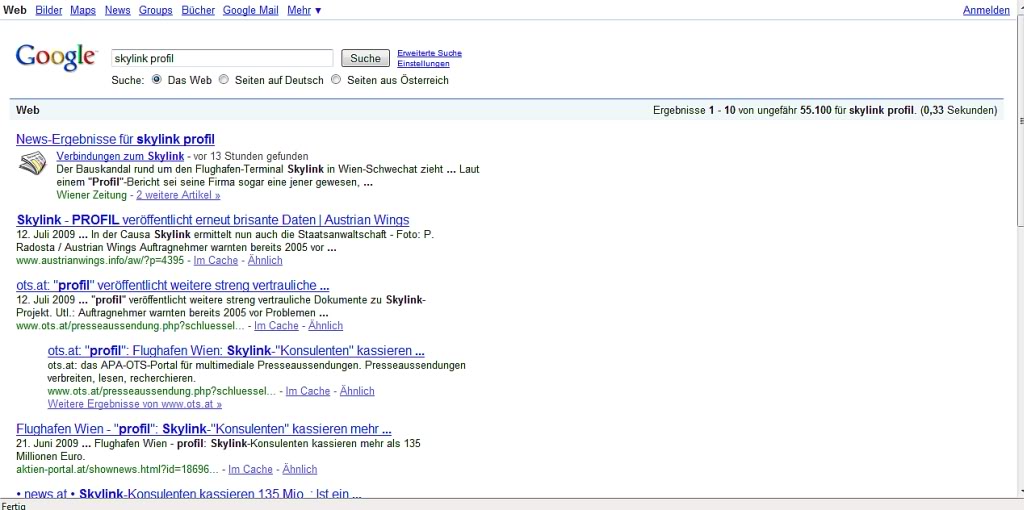The height and width of the screenshot is (510, 1024).
Task: Open the news.at Skylink-Konsulenten result
Action: click(189, 494)
